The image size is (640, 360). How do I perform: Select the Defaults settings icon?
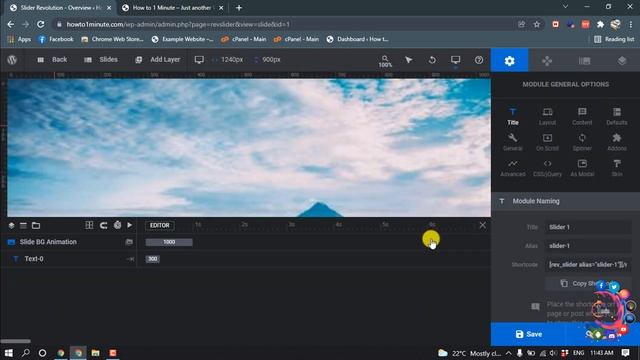[617, 116]
